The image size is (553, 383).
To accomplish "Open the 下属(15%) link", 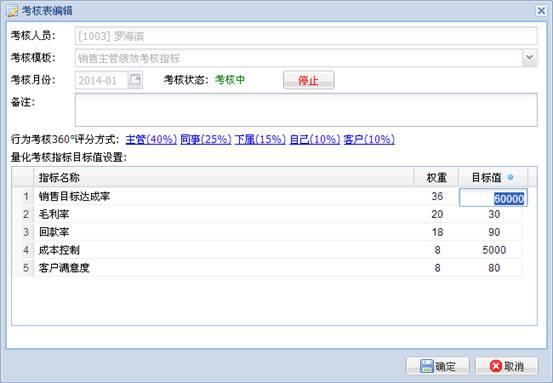I will coord(260,139).
